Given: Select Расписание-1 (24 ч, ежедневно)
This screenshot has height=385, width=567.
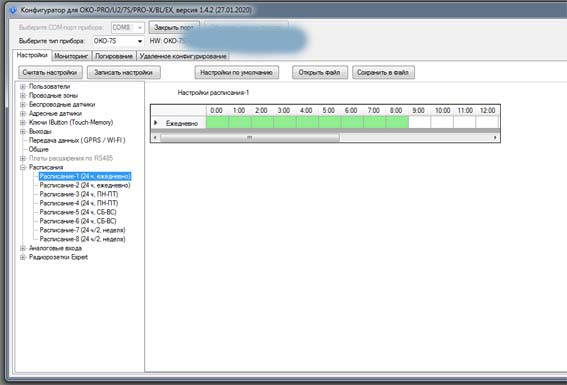Looking at the screenshot, I should (x=85, y=176).
